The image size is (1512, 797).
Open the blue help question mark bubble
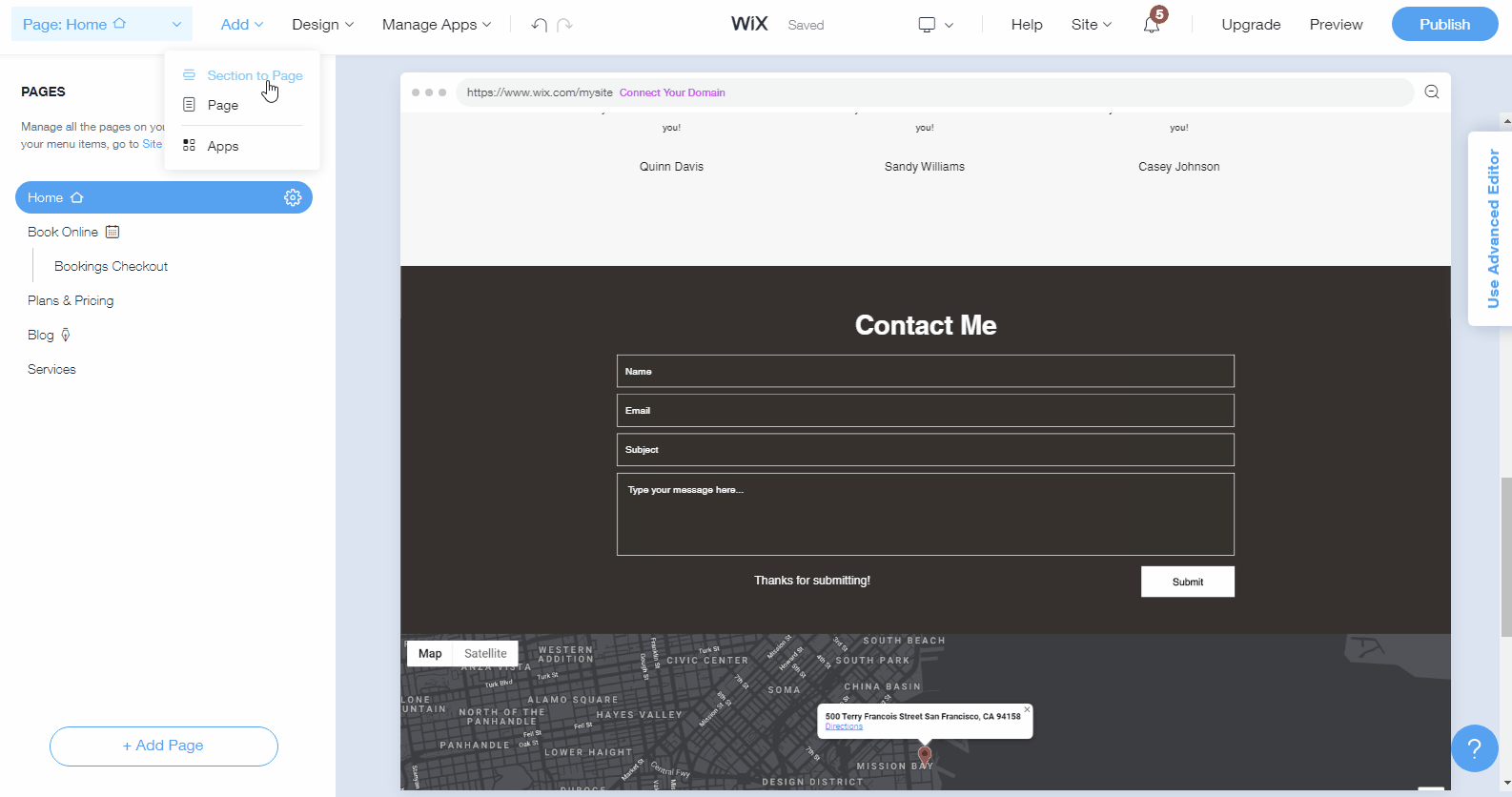(1474, 748)
